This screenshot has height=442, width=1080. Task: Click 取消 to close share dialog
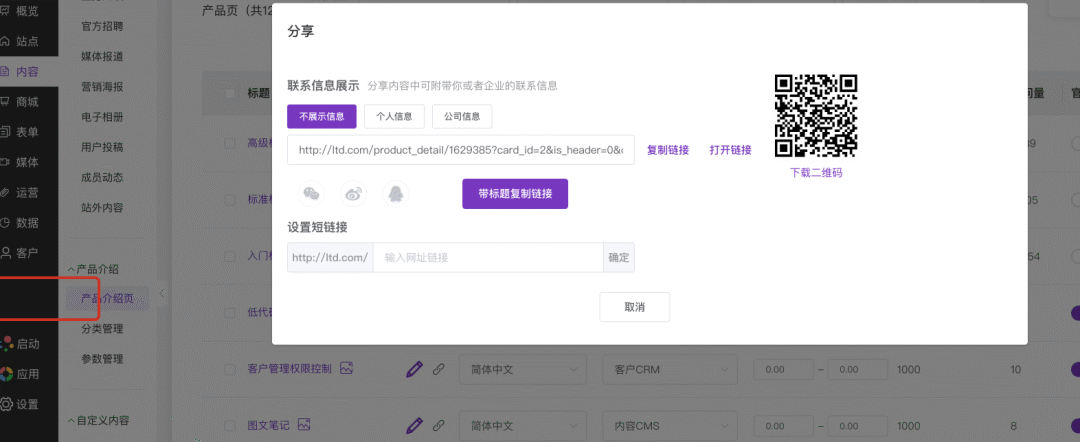tap(634, 307)
